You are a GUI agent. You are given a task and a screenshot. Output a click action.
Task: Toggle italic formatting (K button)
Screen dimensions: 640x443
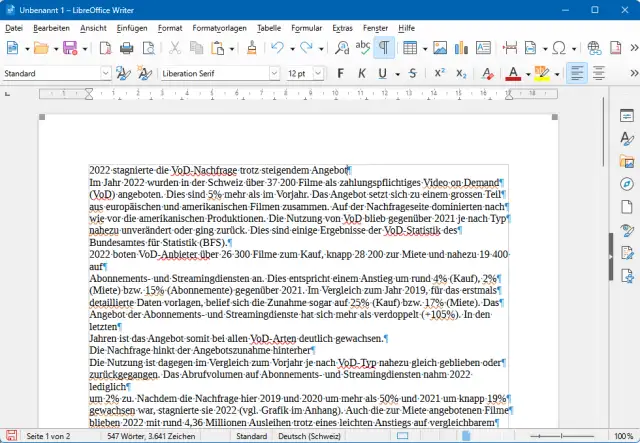tap(364, 73)
